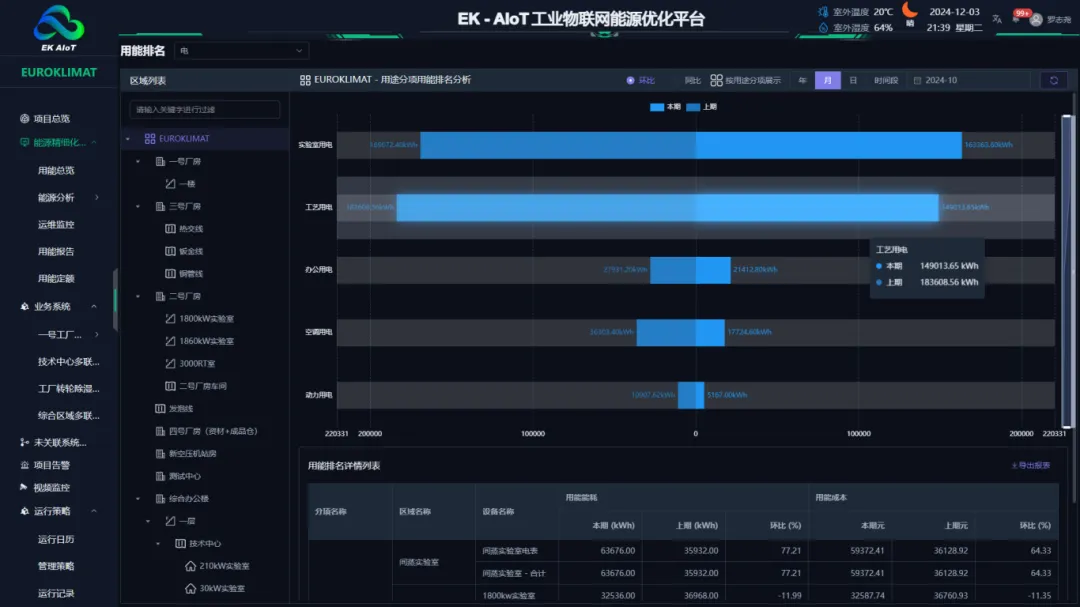Click the 上期 legend color swatch
1080x607 pixels.
pos(692,107)
